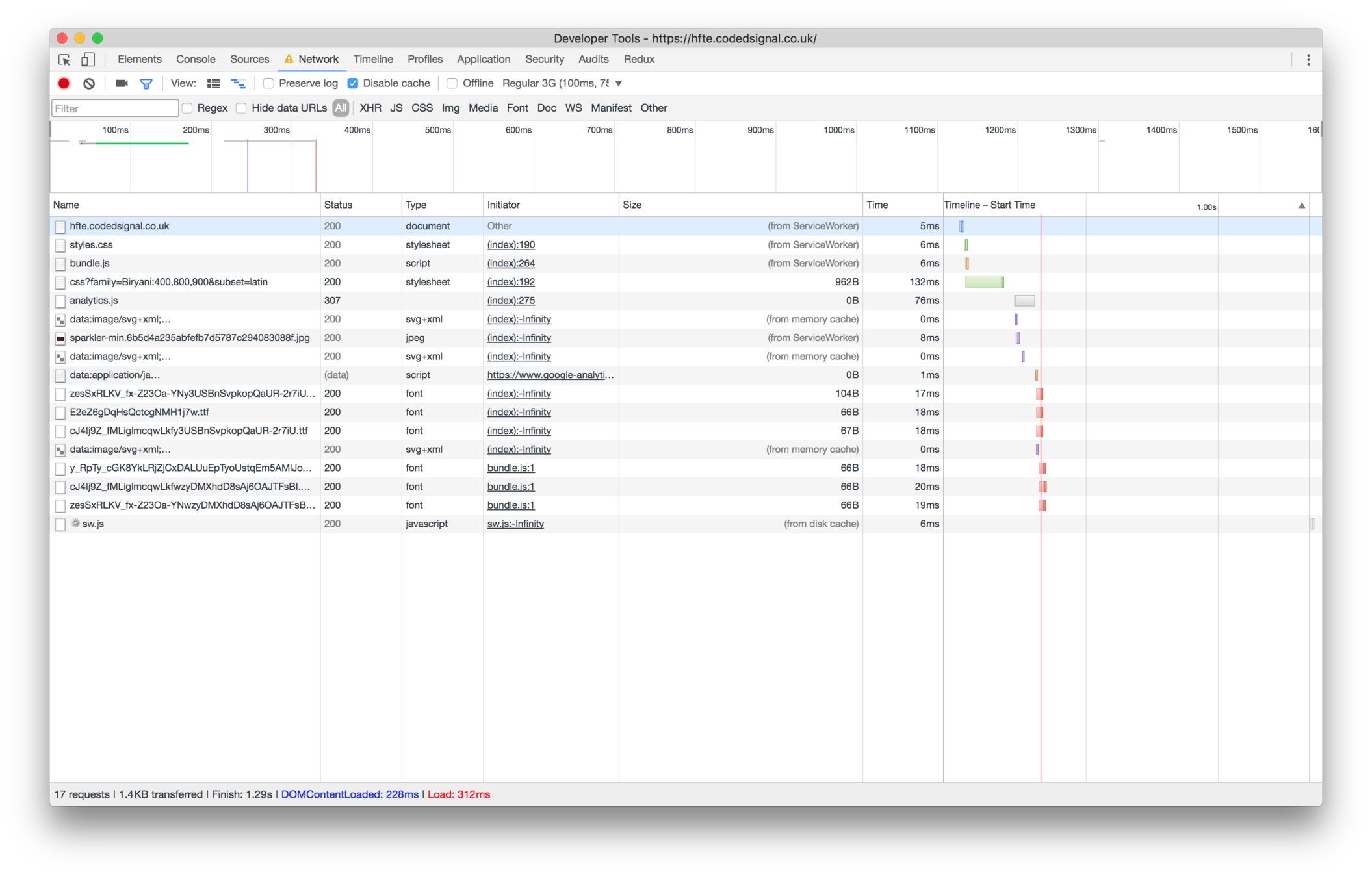The height and width of the screenshot is (877, 1372).
Task: Open the Application tab
Action: (484, 59)
